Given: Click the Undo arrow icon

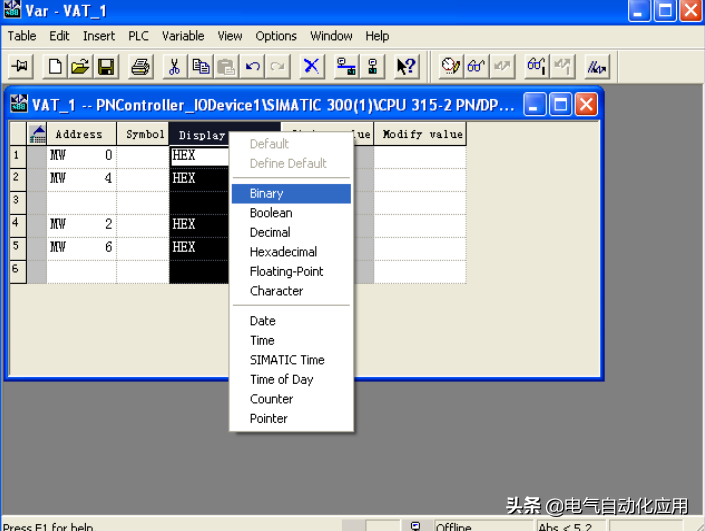Looking at the screenshot, I should pyautogui.click(x=253, y=67).
